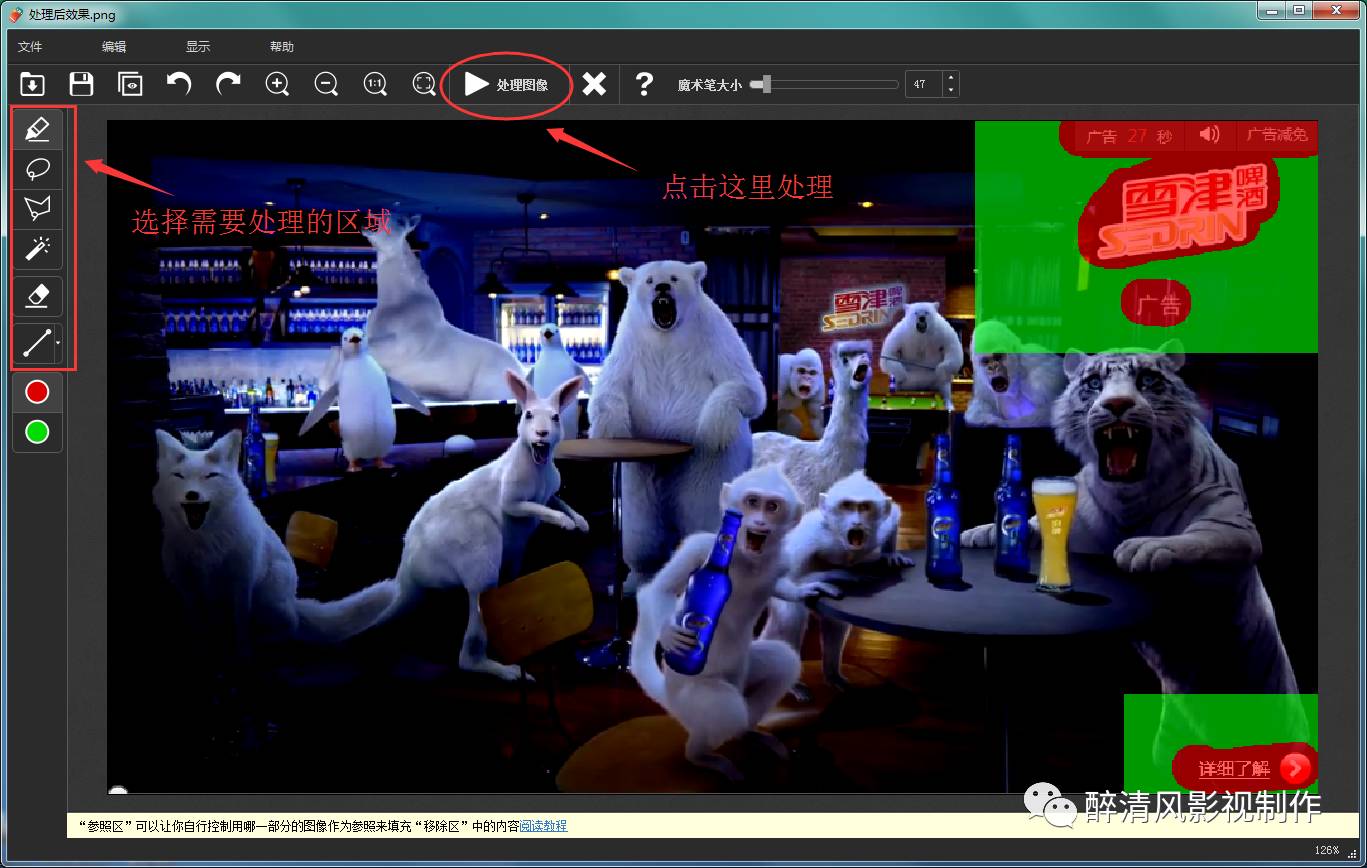Toggle the view original image eye icon
This screenshot has height=868, width=1367.
(130, 84)
